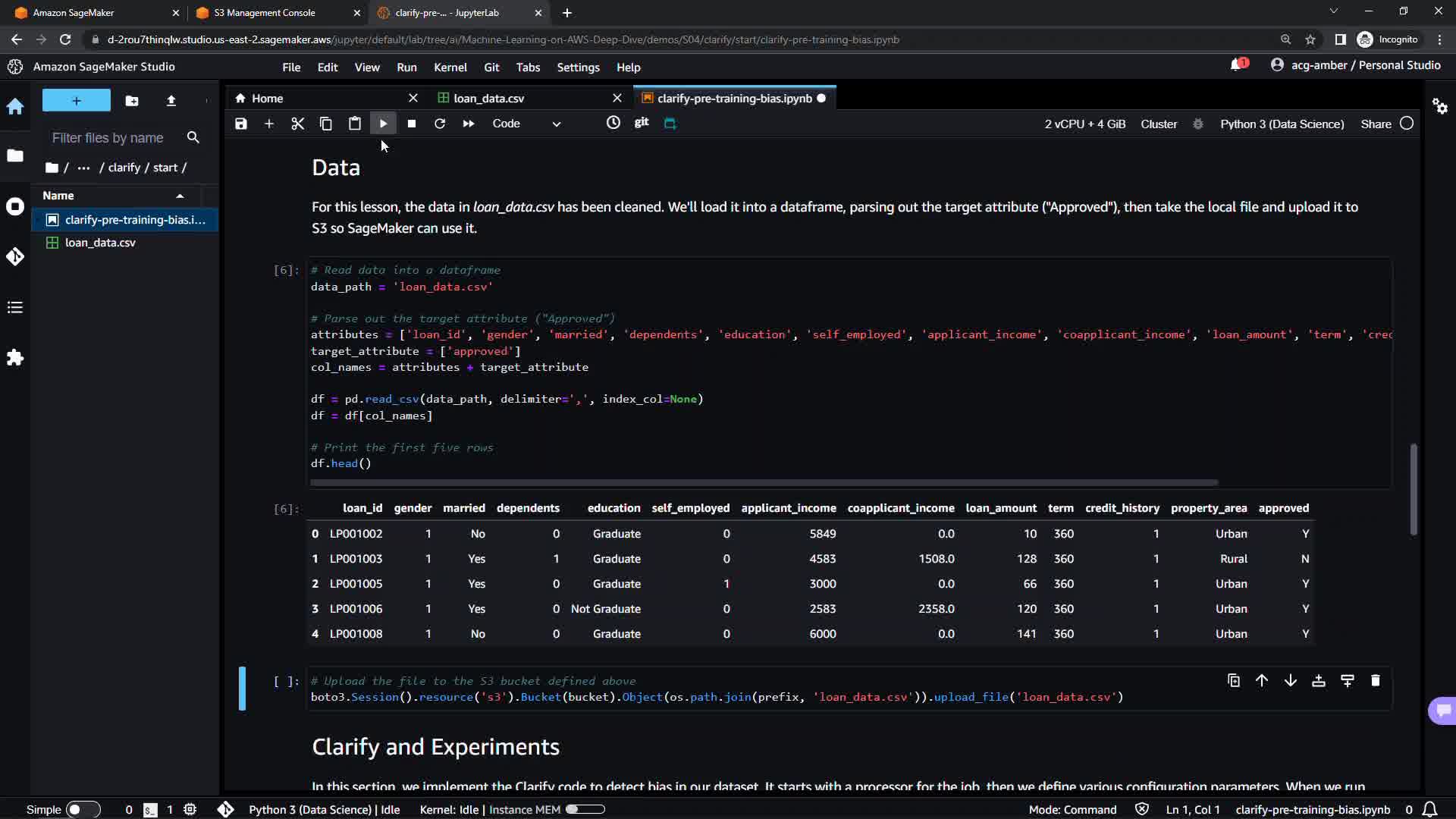The width and height of the screenshot is (1456, 819).
Task: Delete the upload cell with trash icon
Action: pyautogui.click(x=1375, y=680)
